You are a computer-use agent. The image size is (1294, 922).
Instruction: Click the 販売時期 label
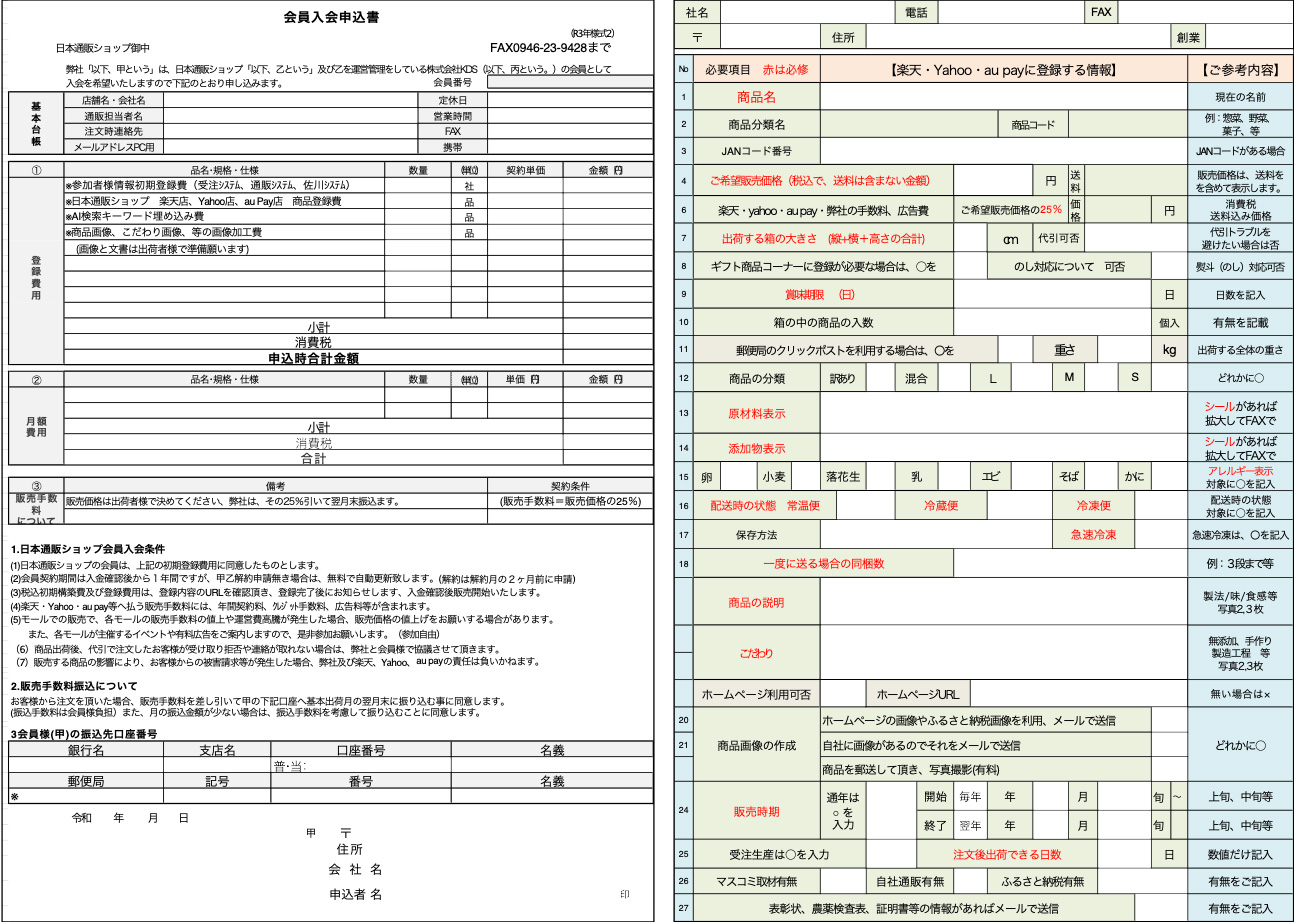[757, 811]
